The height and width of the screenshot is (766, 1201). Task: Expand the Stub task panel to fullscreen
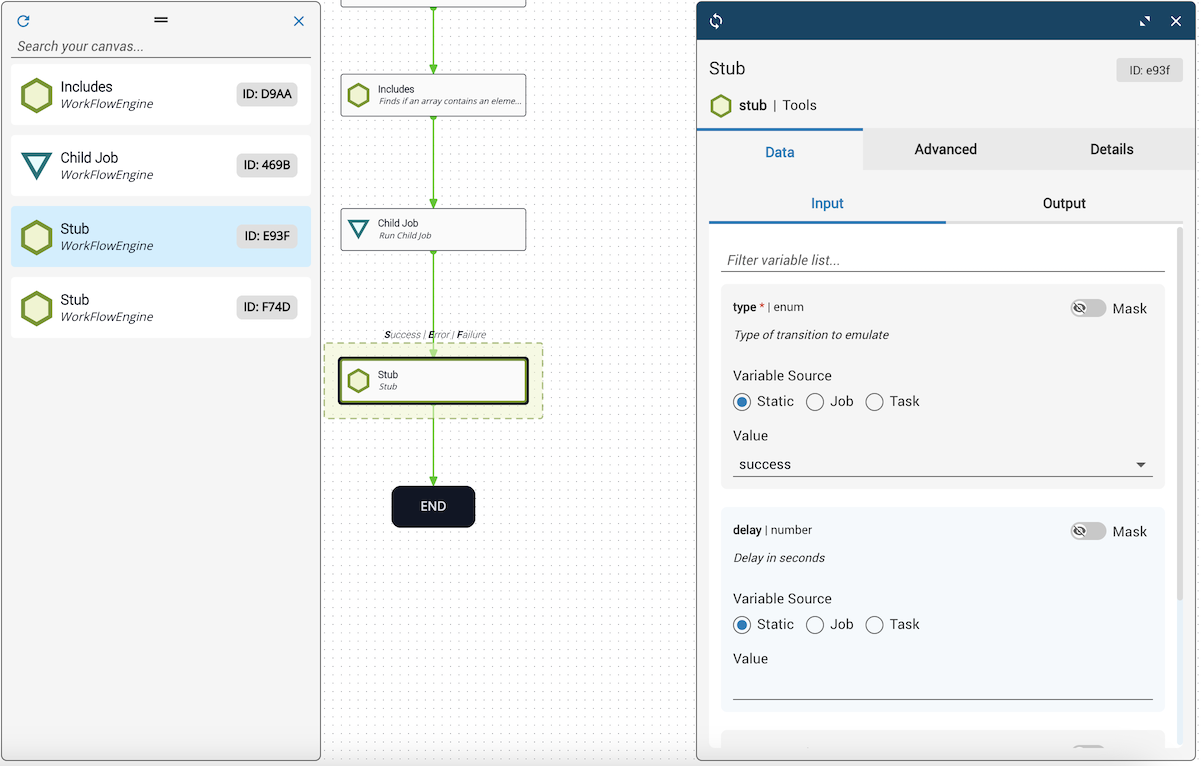[1145, 21]
